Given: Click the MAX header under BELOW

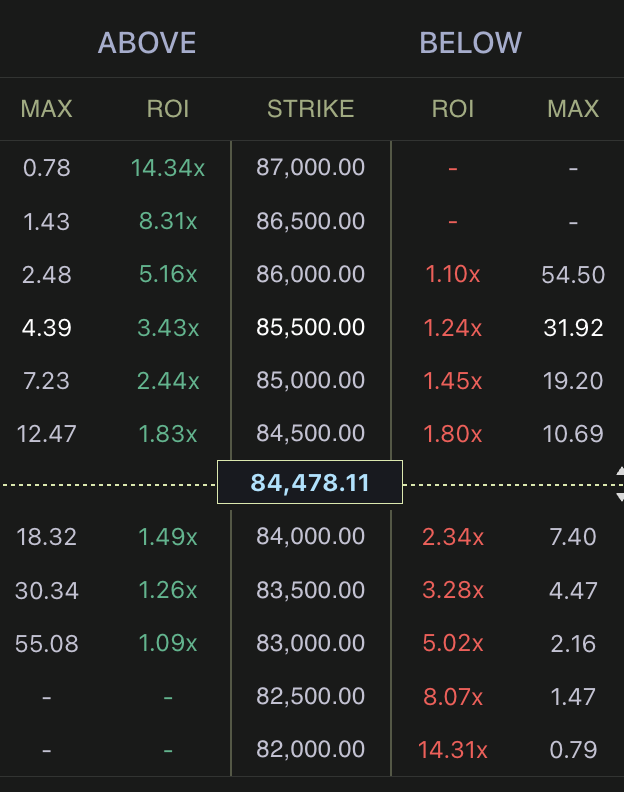Looking at the screenshot, I should [x=573, y=109].
